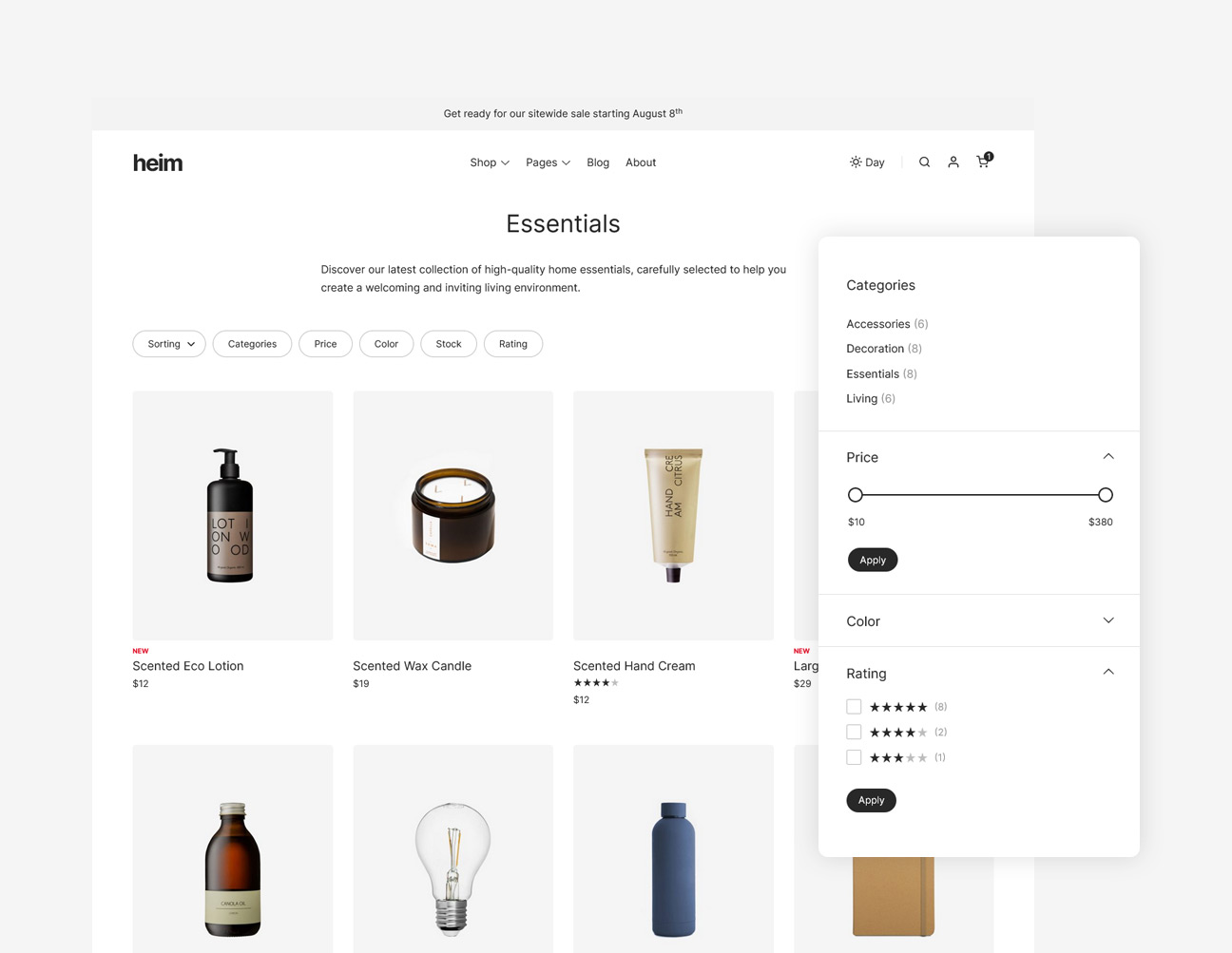The image size is (1232, 953).
Task: Check the five-star rating checkbox
Action: [854, 707]
